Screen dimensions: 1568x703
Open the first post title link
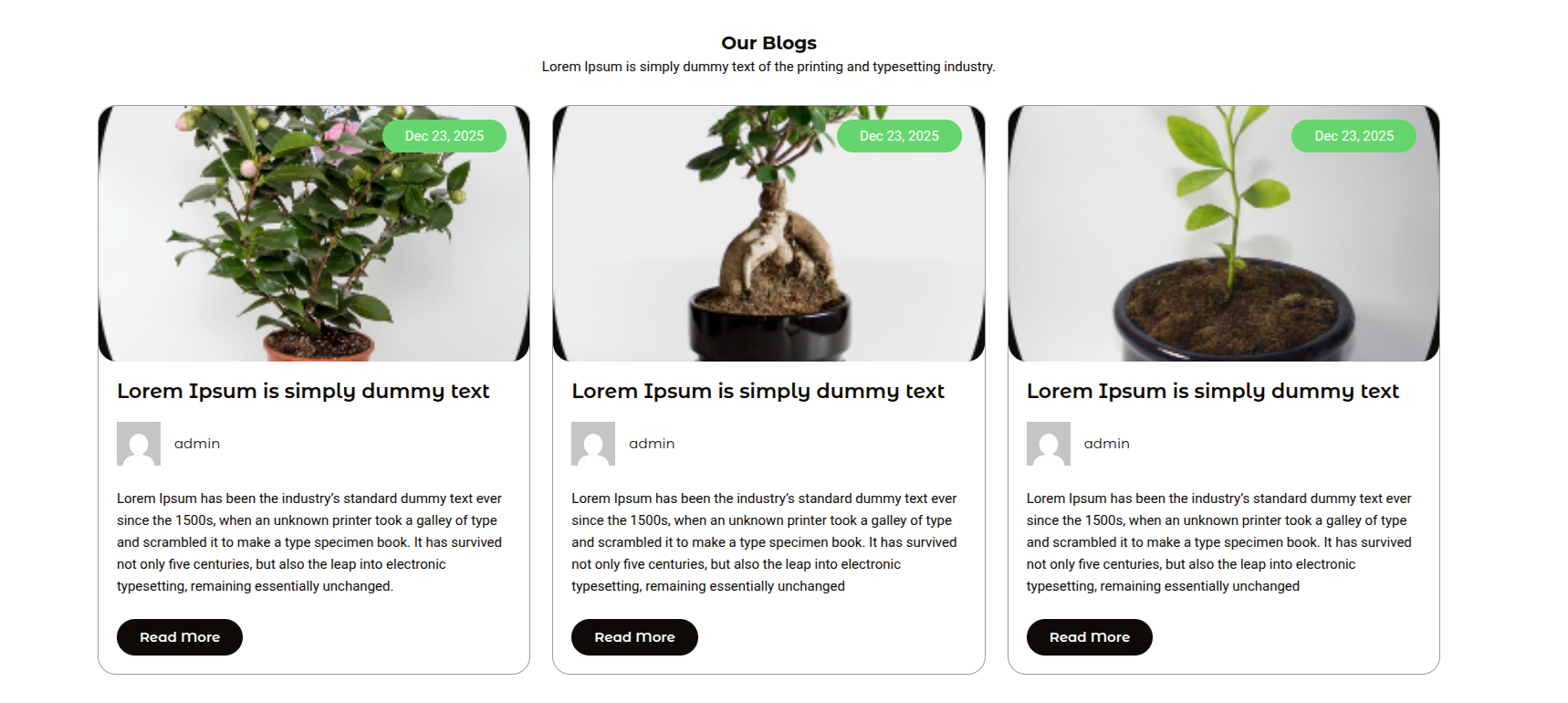303,392
